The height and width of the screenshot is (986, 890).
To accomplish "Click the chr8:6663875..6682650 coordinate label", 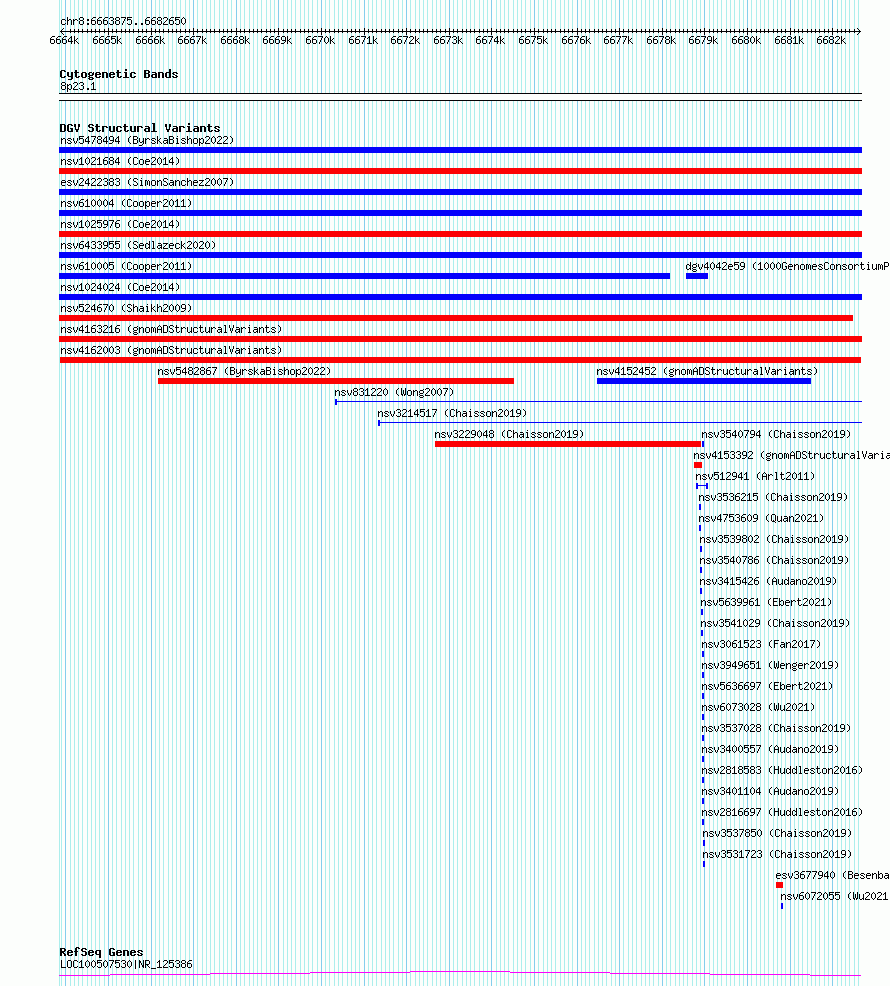I will point(123,21).
